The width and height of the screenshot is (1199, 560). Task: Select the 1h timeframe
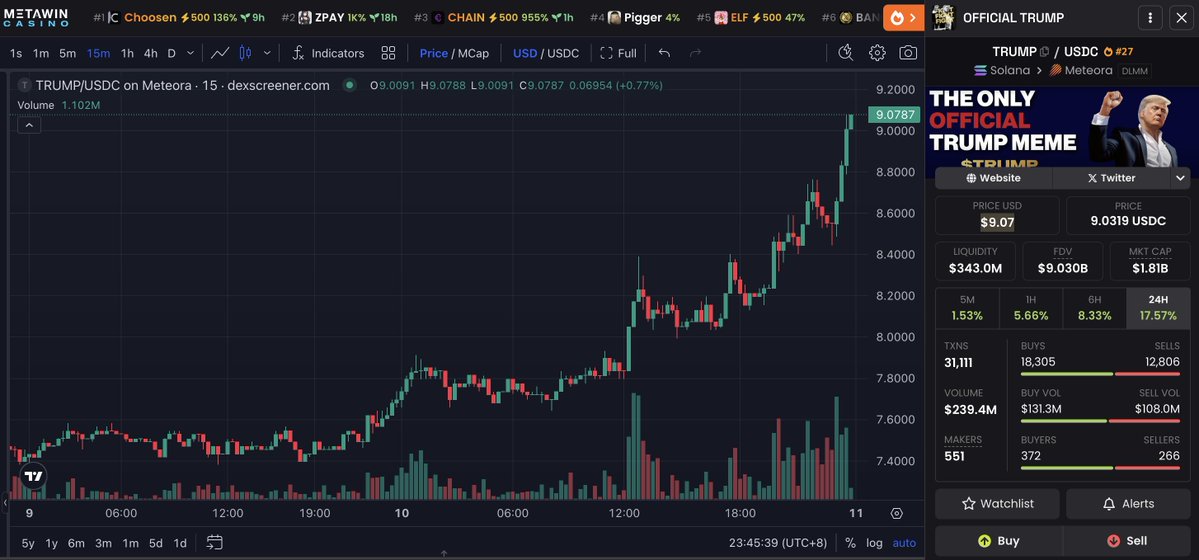[127, 53]
